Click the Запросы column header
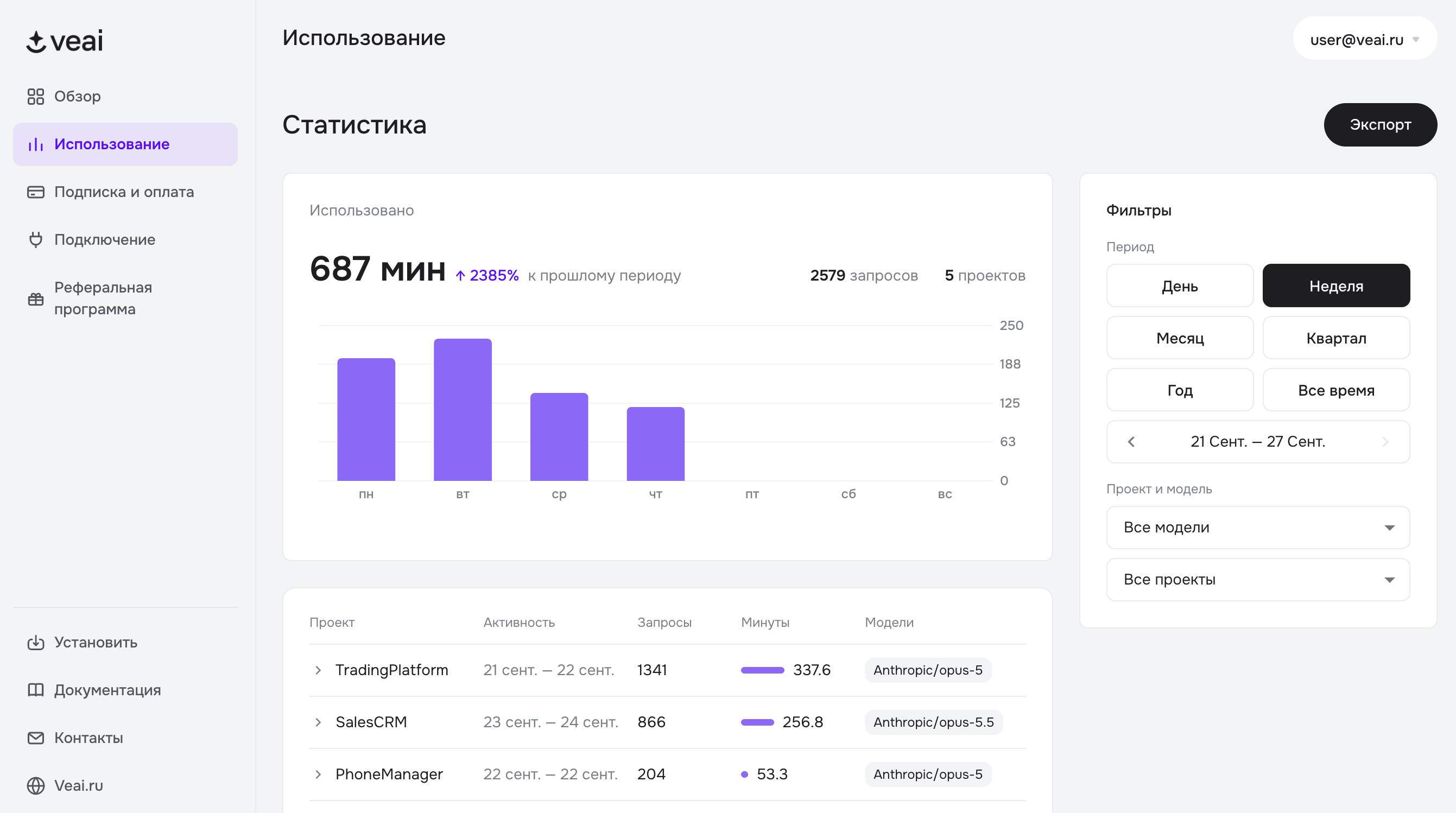Screen dimensions: 1456x813 tap(664, 623)
